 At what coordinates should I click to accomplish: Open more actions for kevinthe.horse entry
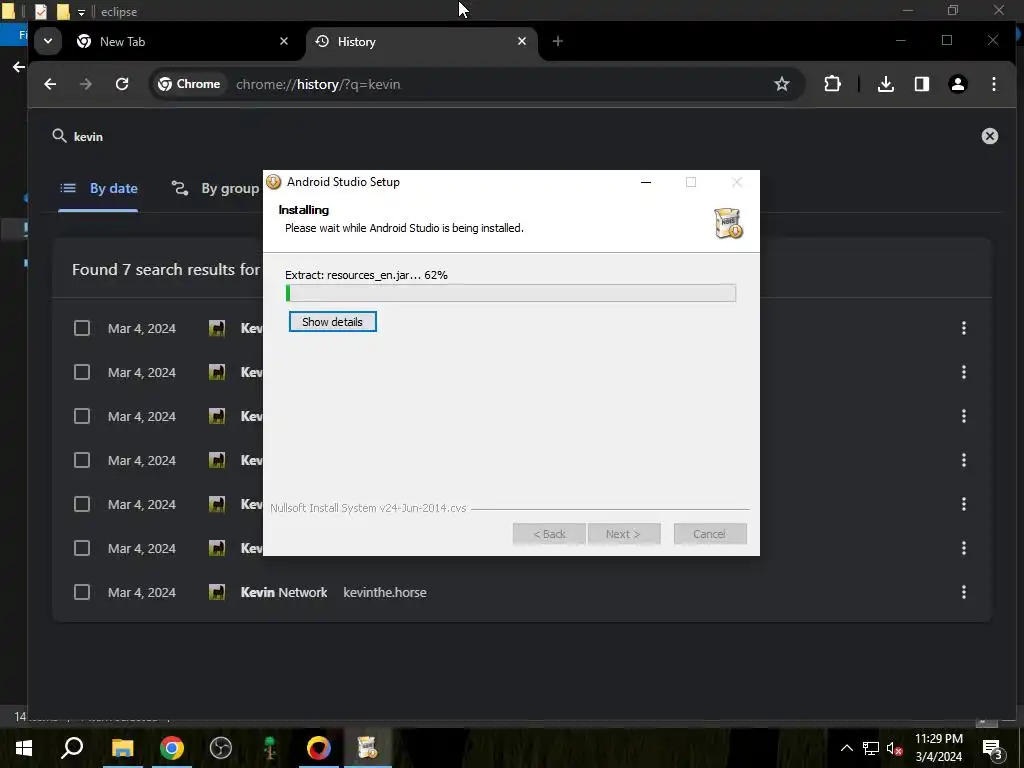963,592
